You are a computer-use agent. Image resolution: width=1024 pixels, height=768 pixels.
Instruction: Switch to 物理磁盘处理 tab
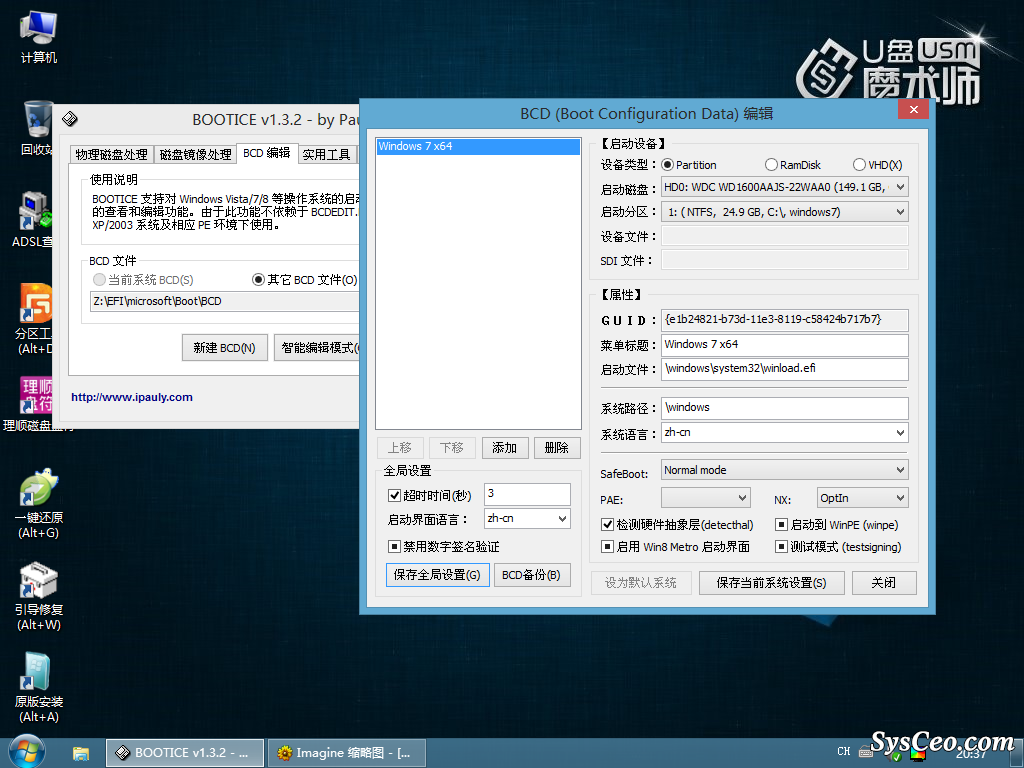click(112, 154)
